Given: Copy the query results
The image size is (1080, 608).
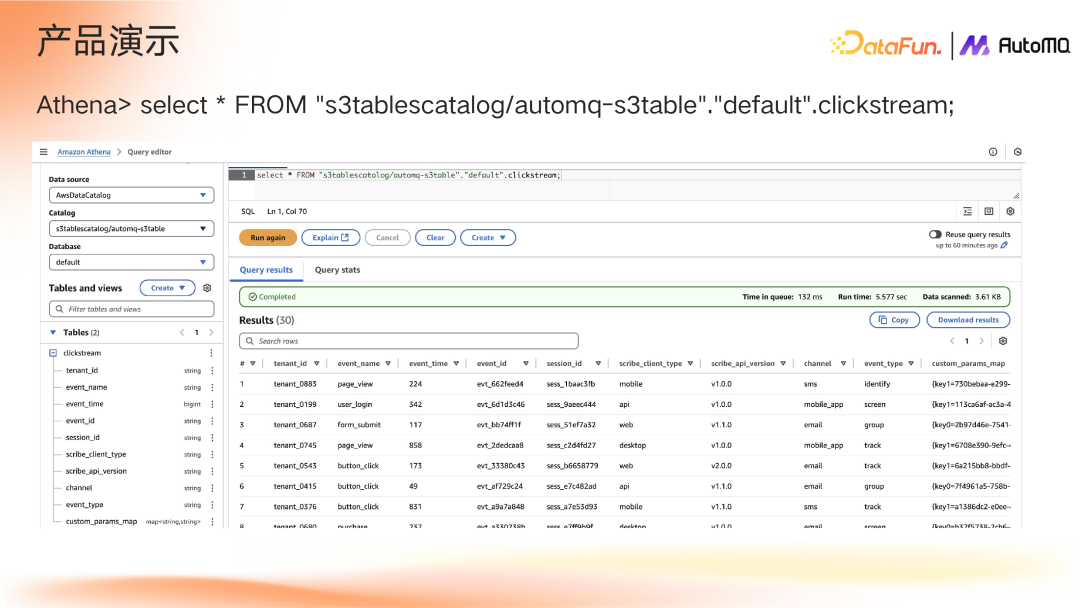Looking at the screenshot, I should pyautogui.click(x=894, y=319).
